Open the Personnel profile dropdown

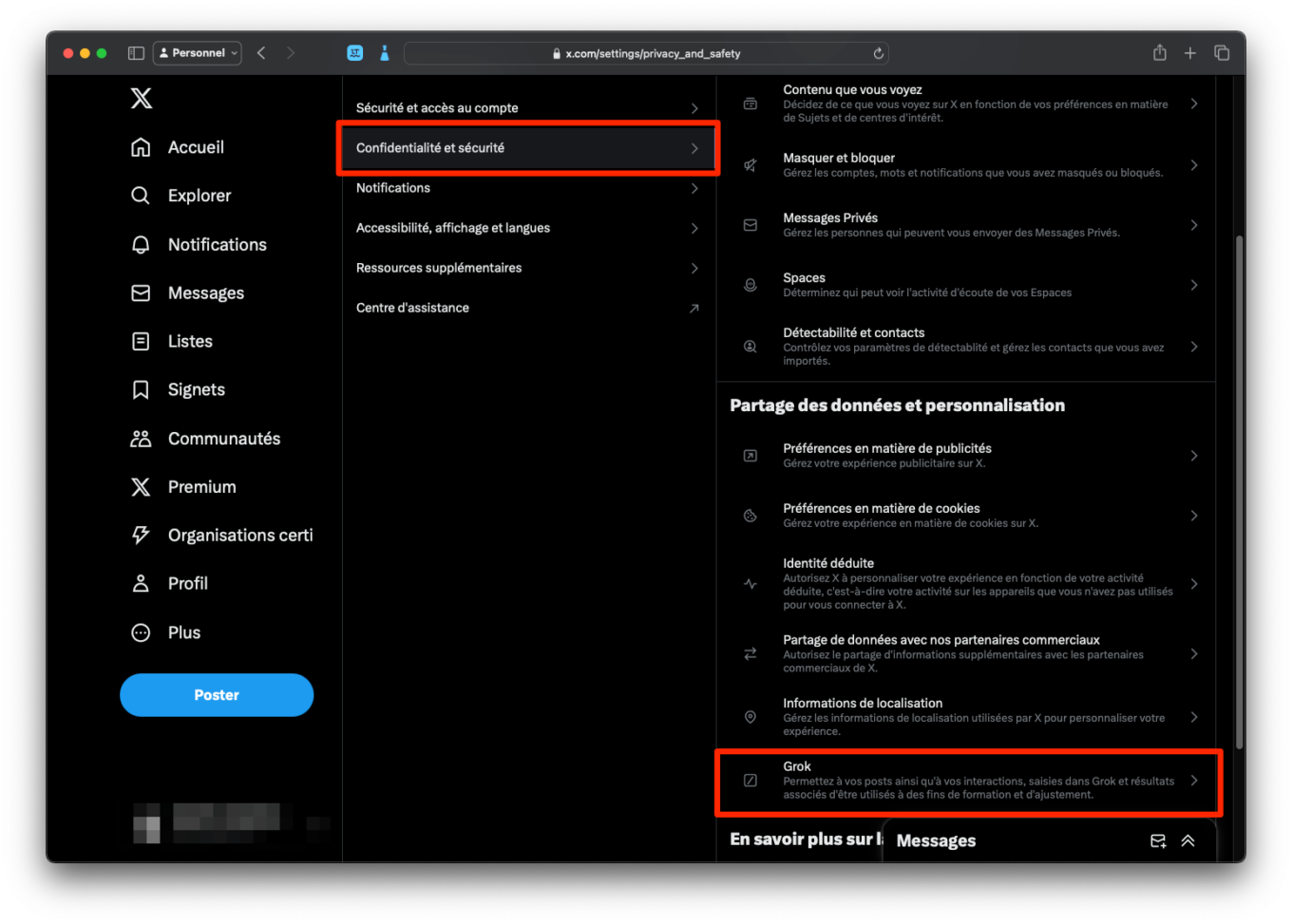click(x=198, y=53)
